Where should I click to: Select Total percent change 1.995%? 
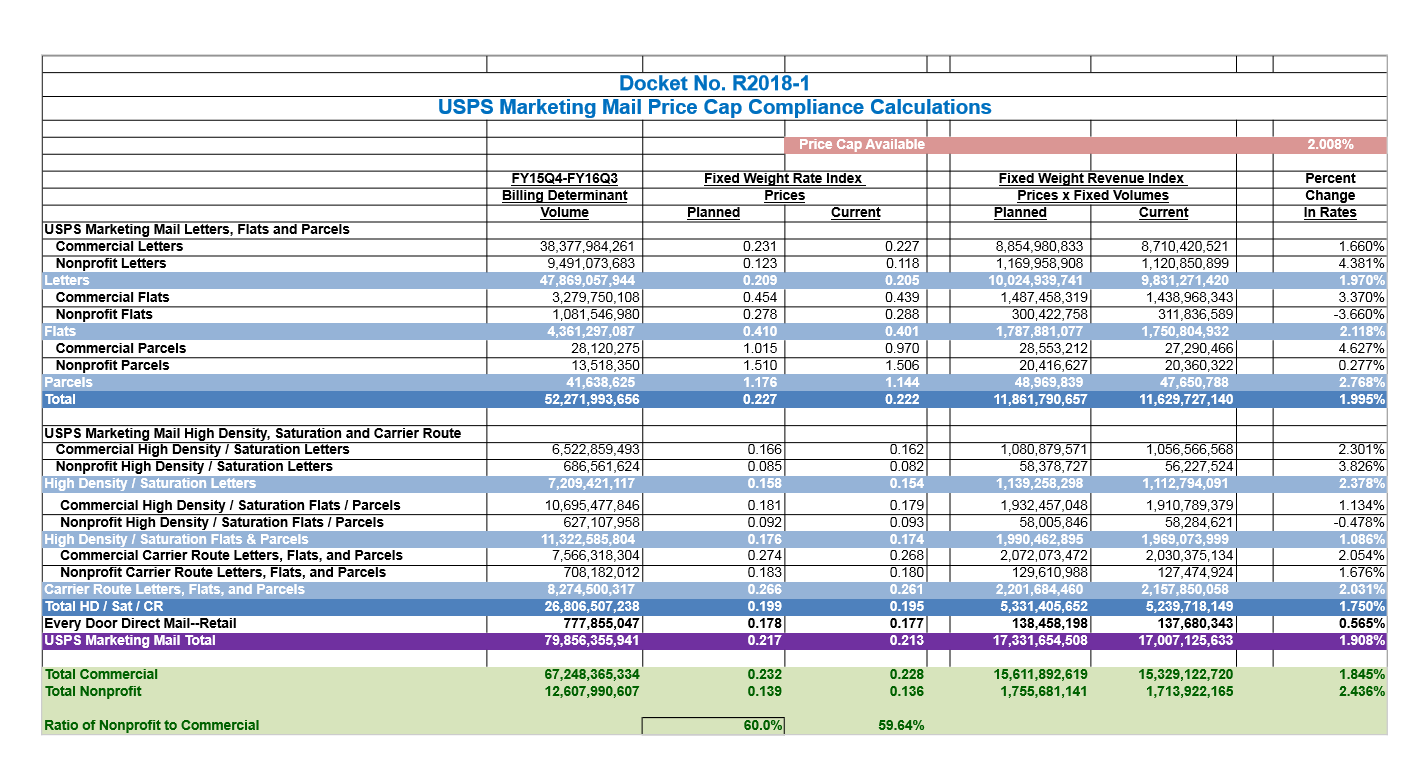(x=1361, y=400)
